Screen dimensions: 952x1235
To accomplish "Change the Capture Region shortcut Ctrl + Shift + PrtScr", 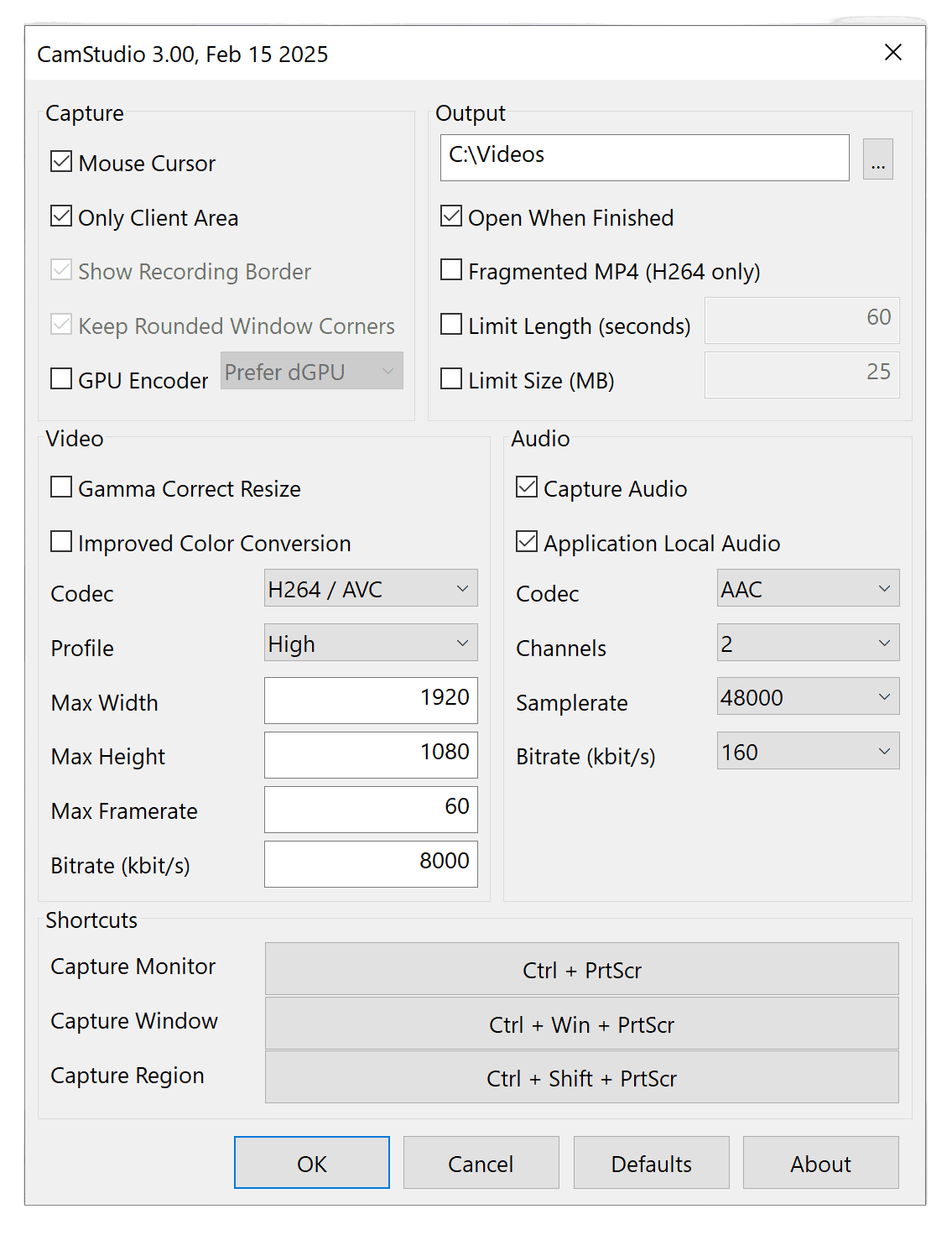I will point(581,1077).
